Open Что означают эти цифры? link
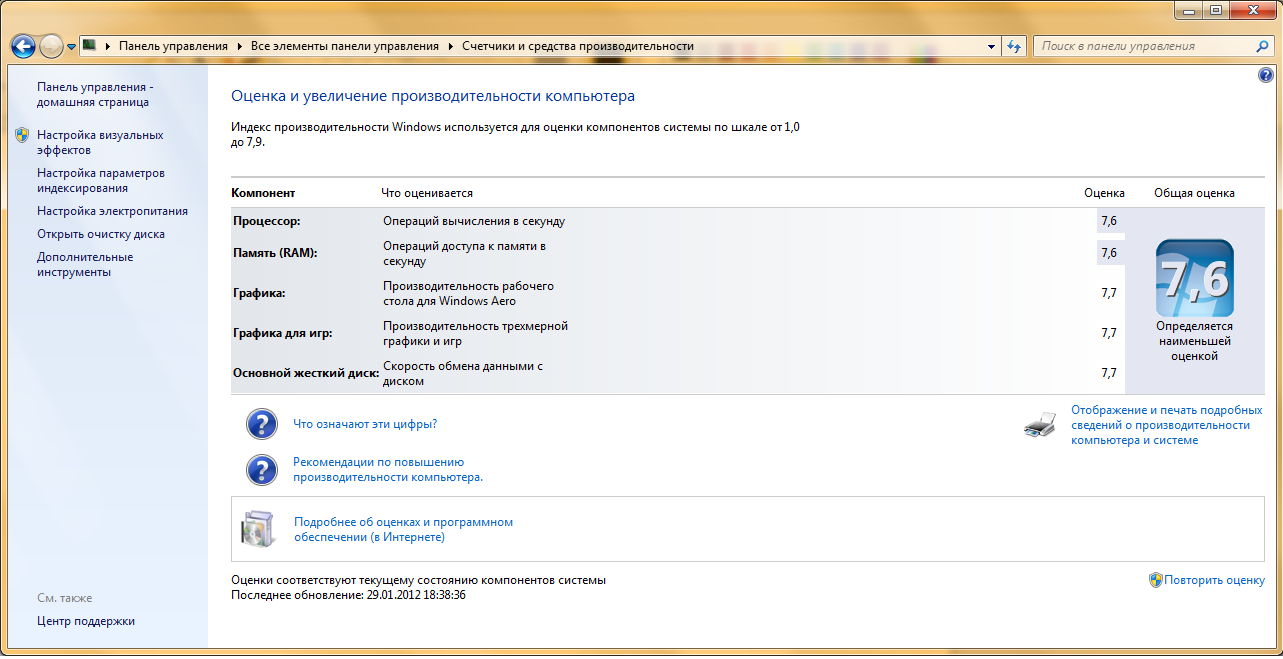The image size is (1283, 659). [x=365, y=424]
